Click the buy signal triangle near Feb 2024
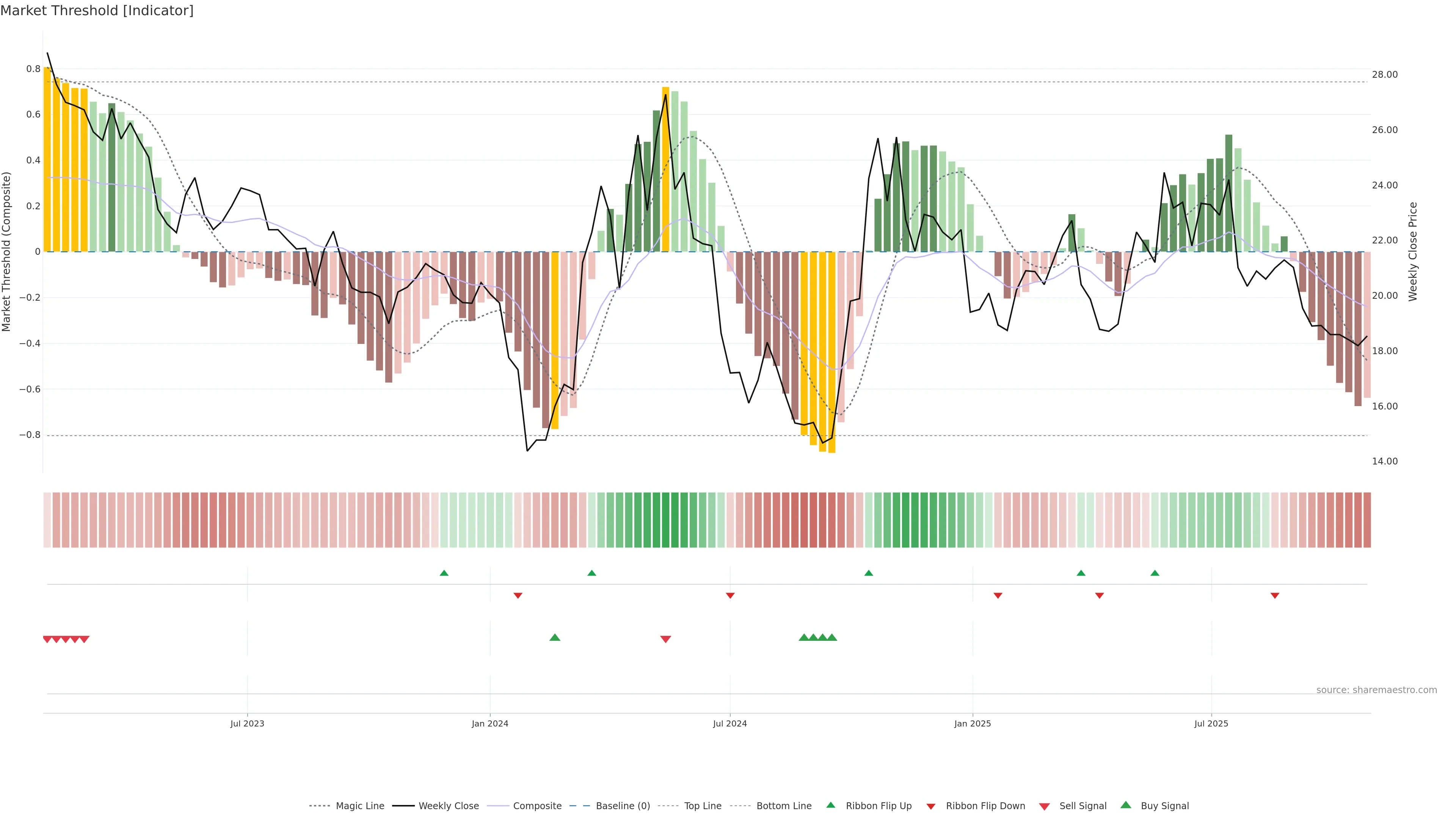This screenshot has width=1456, height=819. [555, 637]
